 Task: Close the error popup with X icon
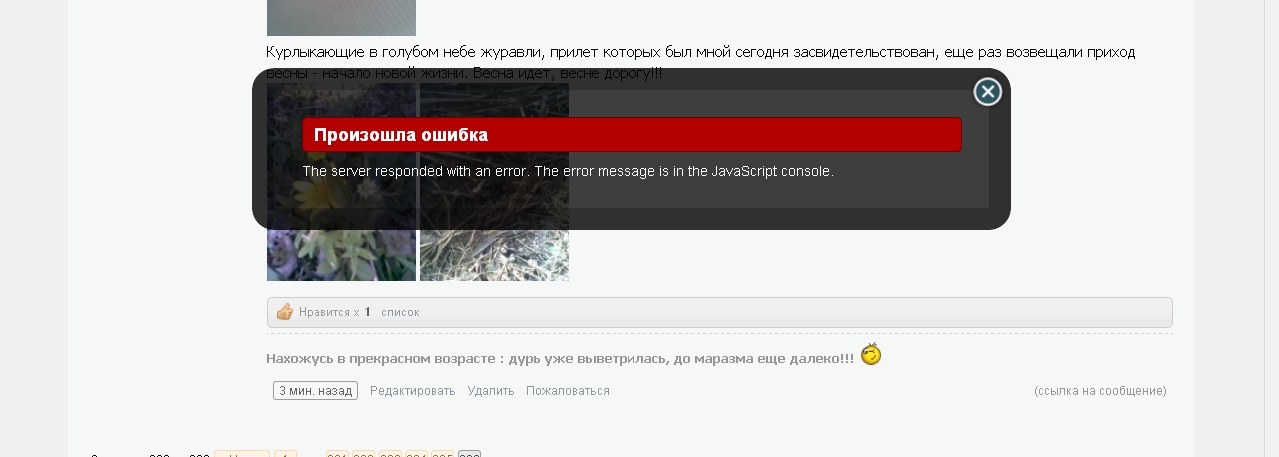coord(988,92)
